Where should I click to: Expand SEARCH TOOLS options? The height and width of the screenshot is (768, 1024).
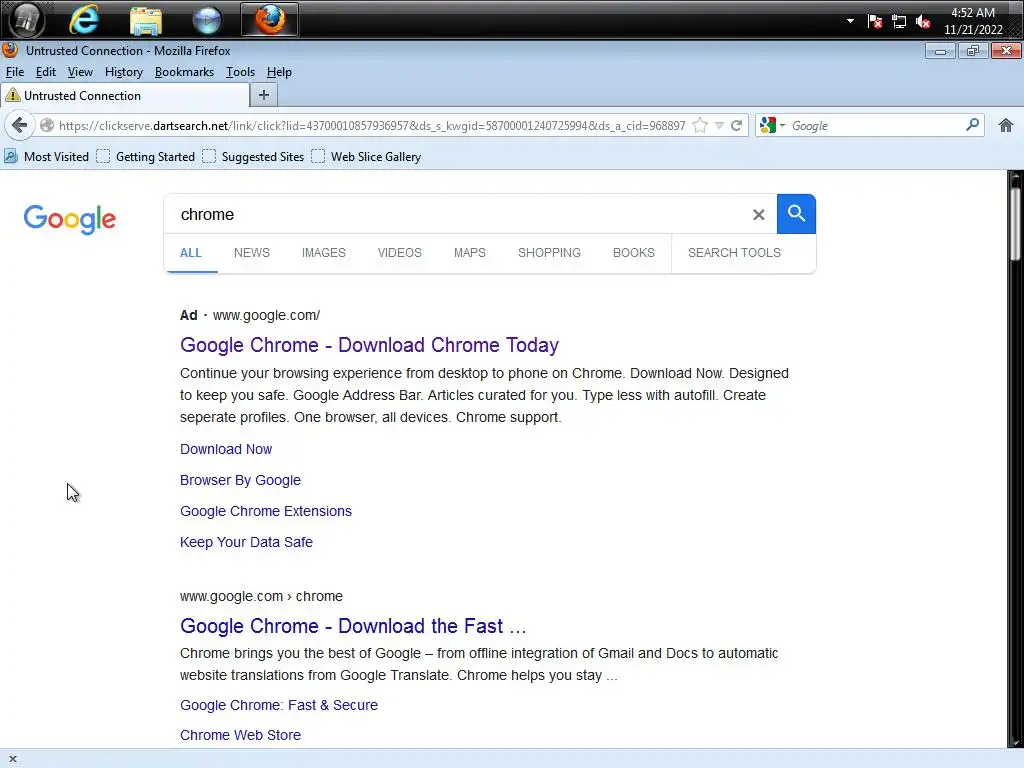tap(734, 253)
